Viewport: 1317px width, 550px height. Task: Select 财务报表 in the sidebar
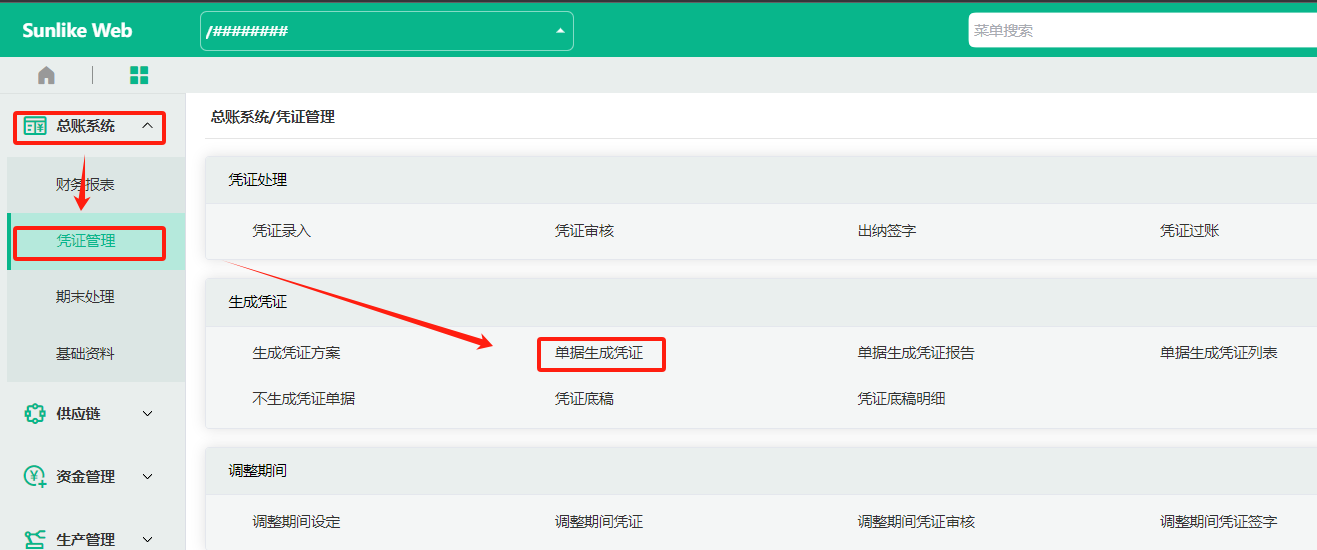(x=96, y=185)
